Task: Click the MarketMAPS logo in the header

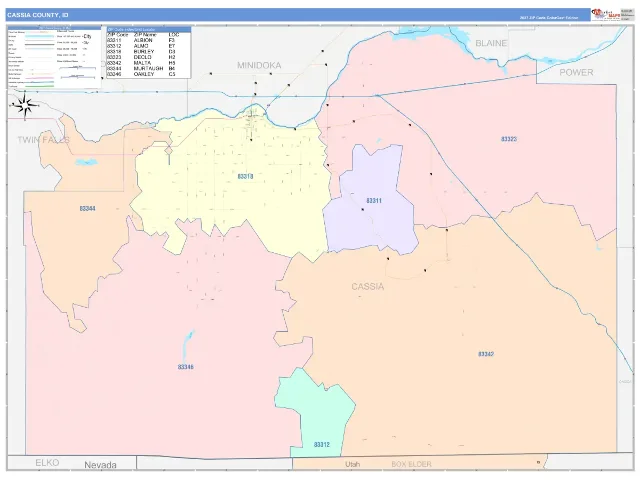Action: pos(607,14)
